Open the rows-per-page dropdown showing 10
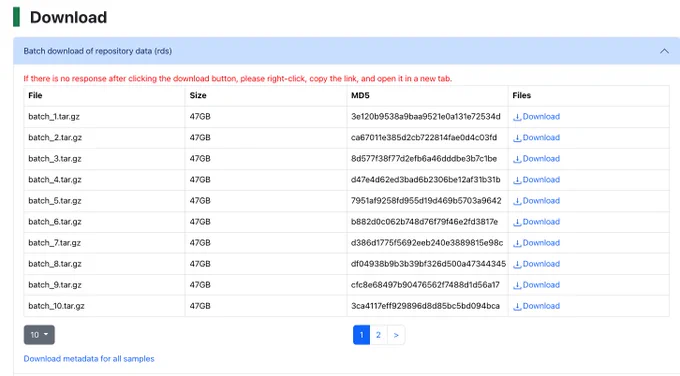The height and width of the screenshot is (376, 680). (x=39, y=335)
